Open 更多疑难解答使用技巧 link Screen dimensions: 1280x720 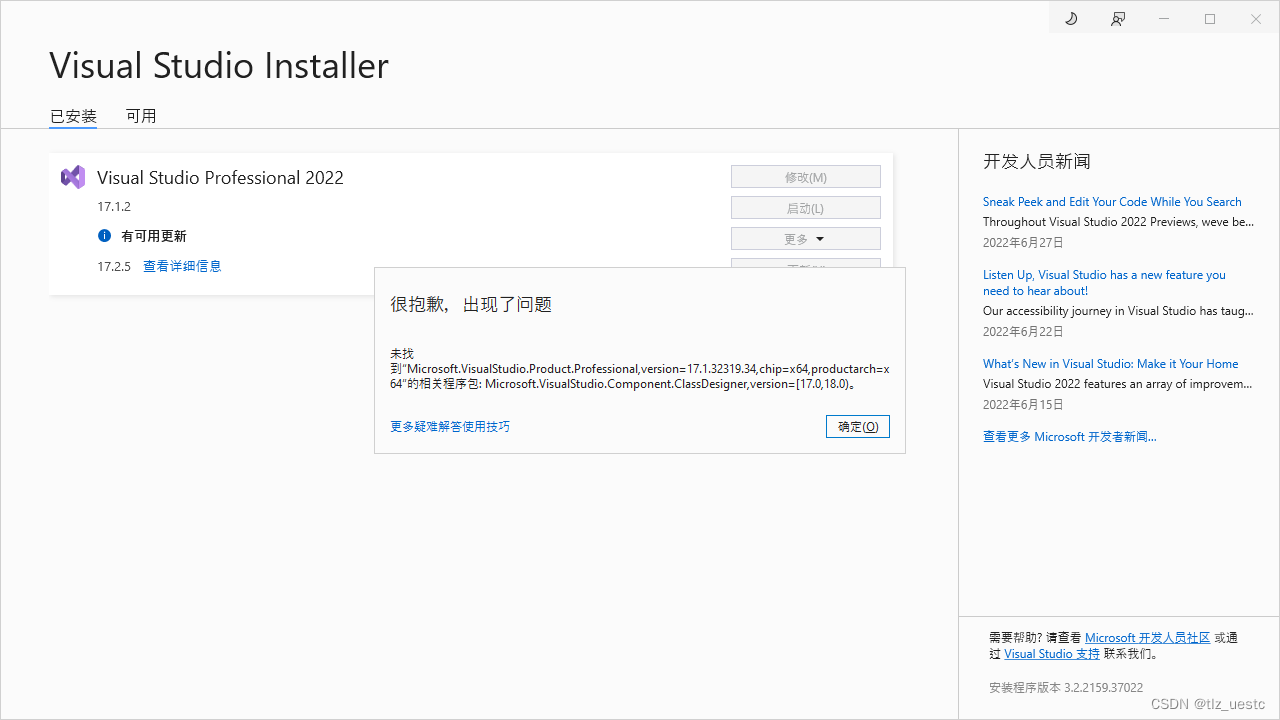point(450,426)
